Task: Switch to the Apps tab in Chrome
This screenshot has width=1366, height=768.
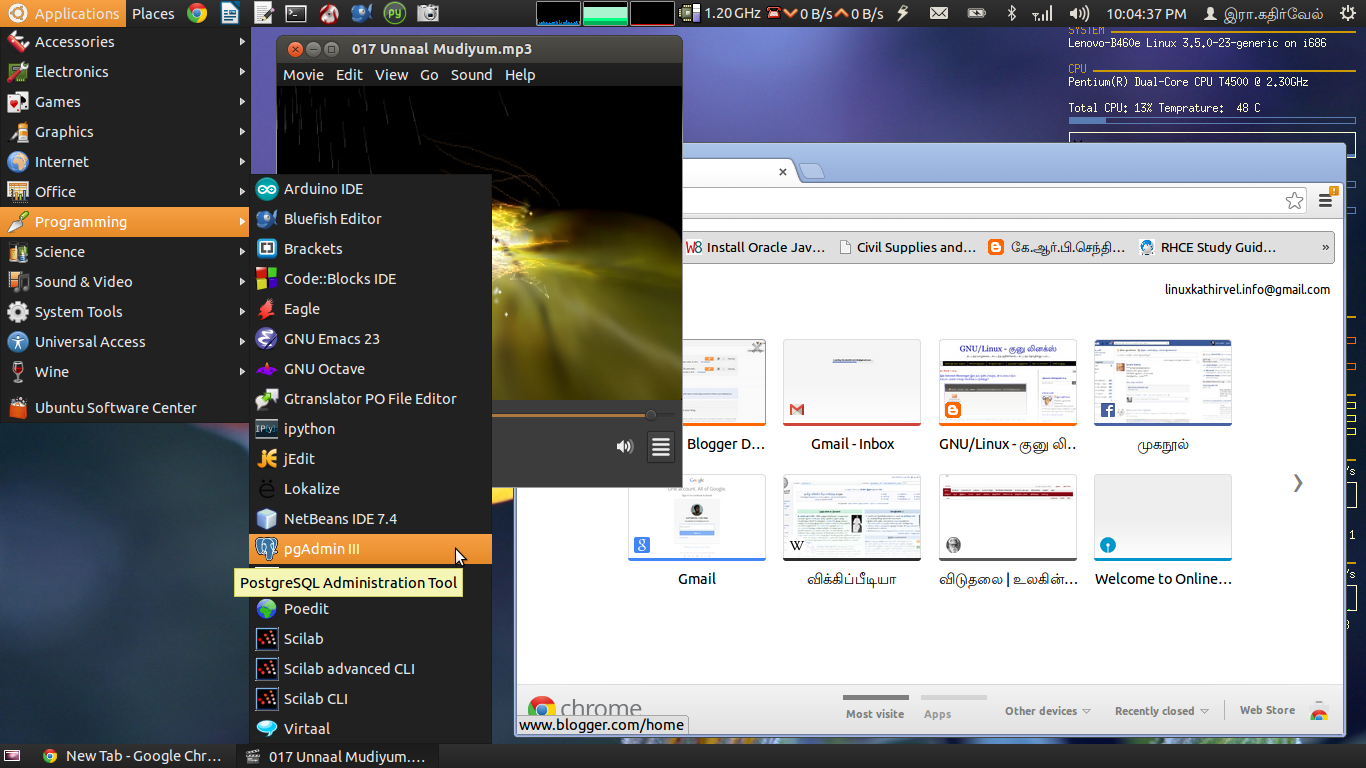Action: tap(937, 713)
